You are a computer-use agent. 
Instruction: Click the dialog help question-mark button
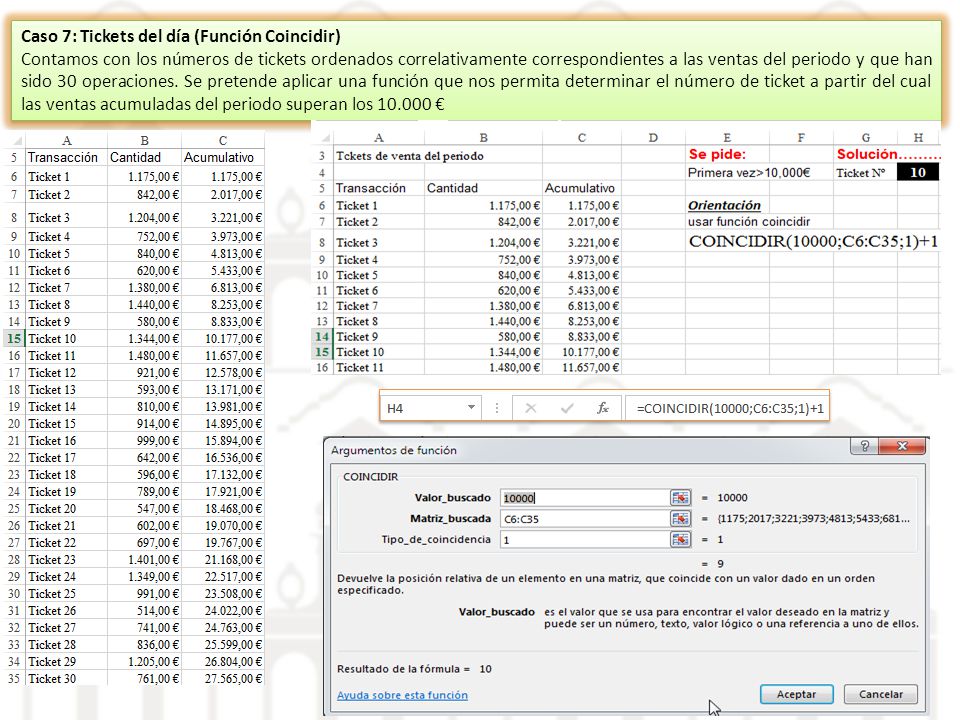864,446
